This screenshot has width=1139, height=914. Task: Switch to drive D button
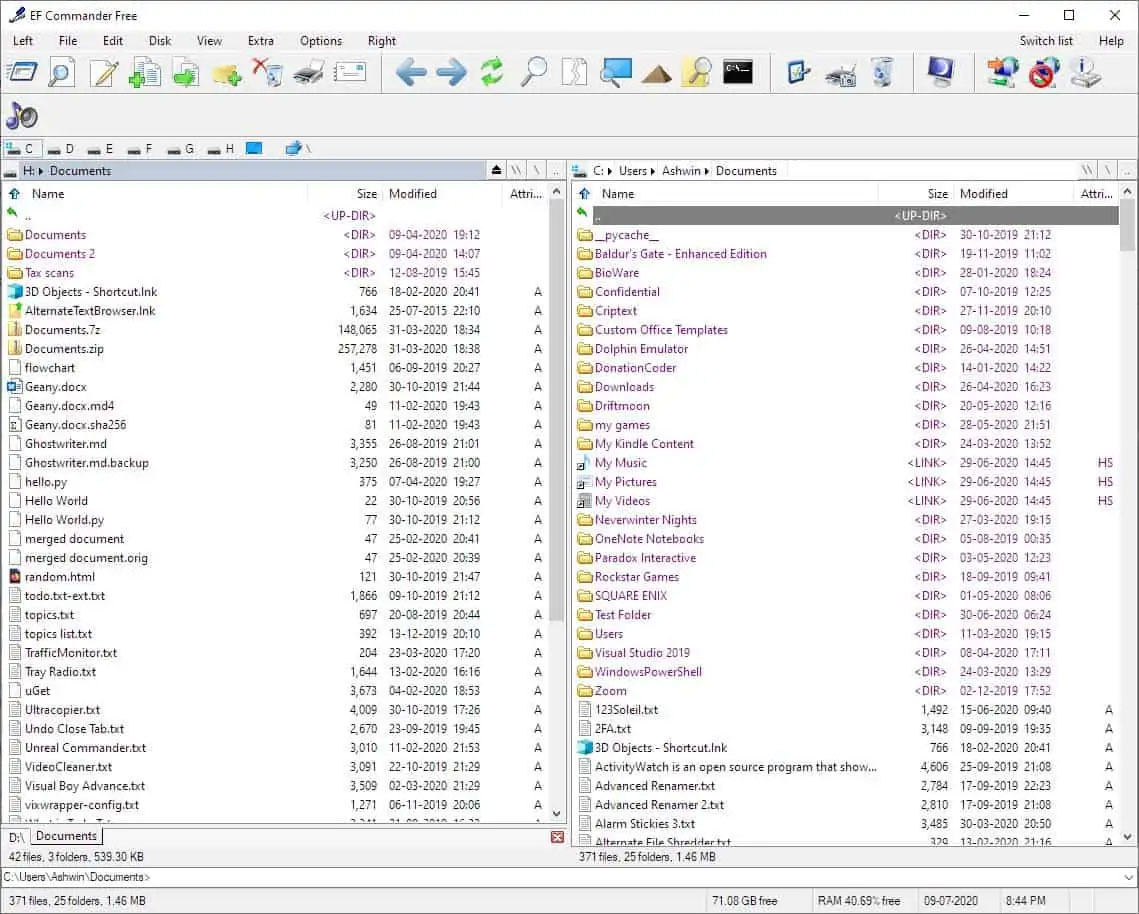[62, 148]
